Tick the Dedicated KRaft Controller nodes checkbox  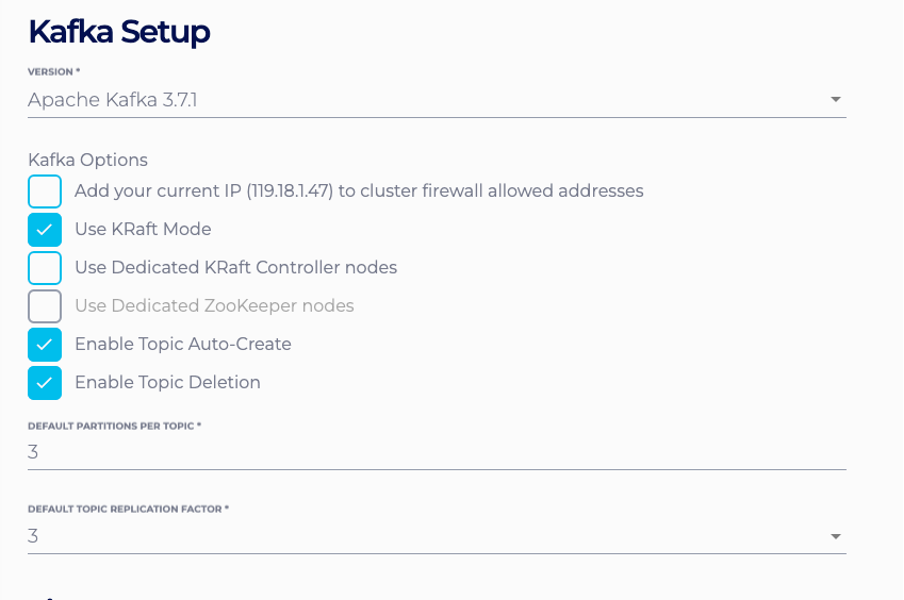(45, 268)
